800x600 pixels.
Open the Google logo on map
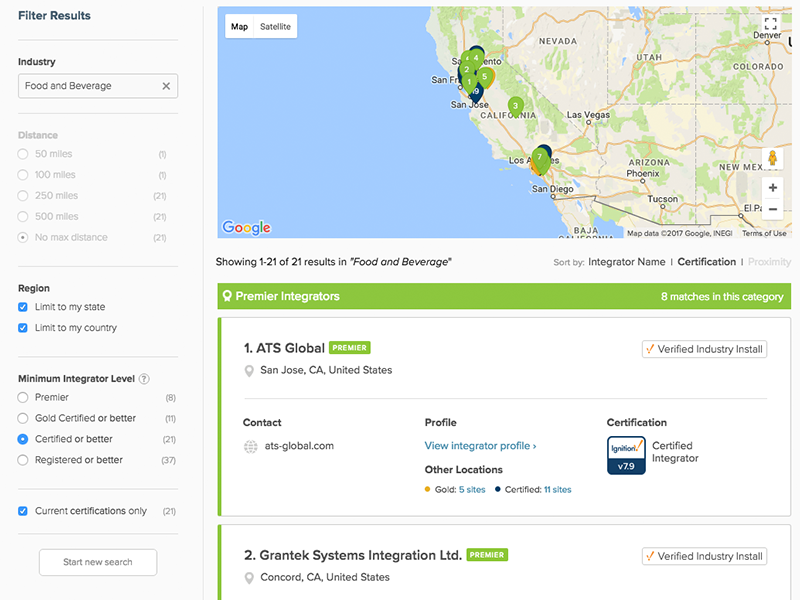[246, 228]
